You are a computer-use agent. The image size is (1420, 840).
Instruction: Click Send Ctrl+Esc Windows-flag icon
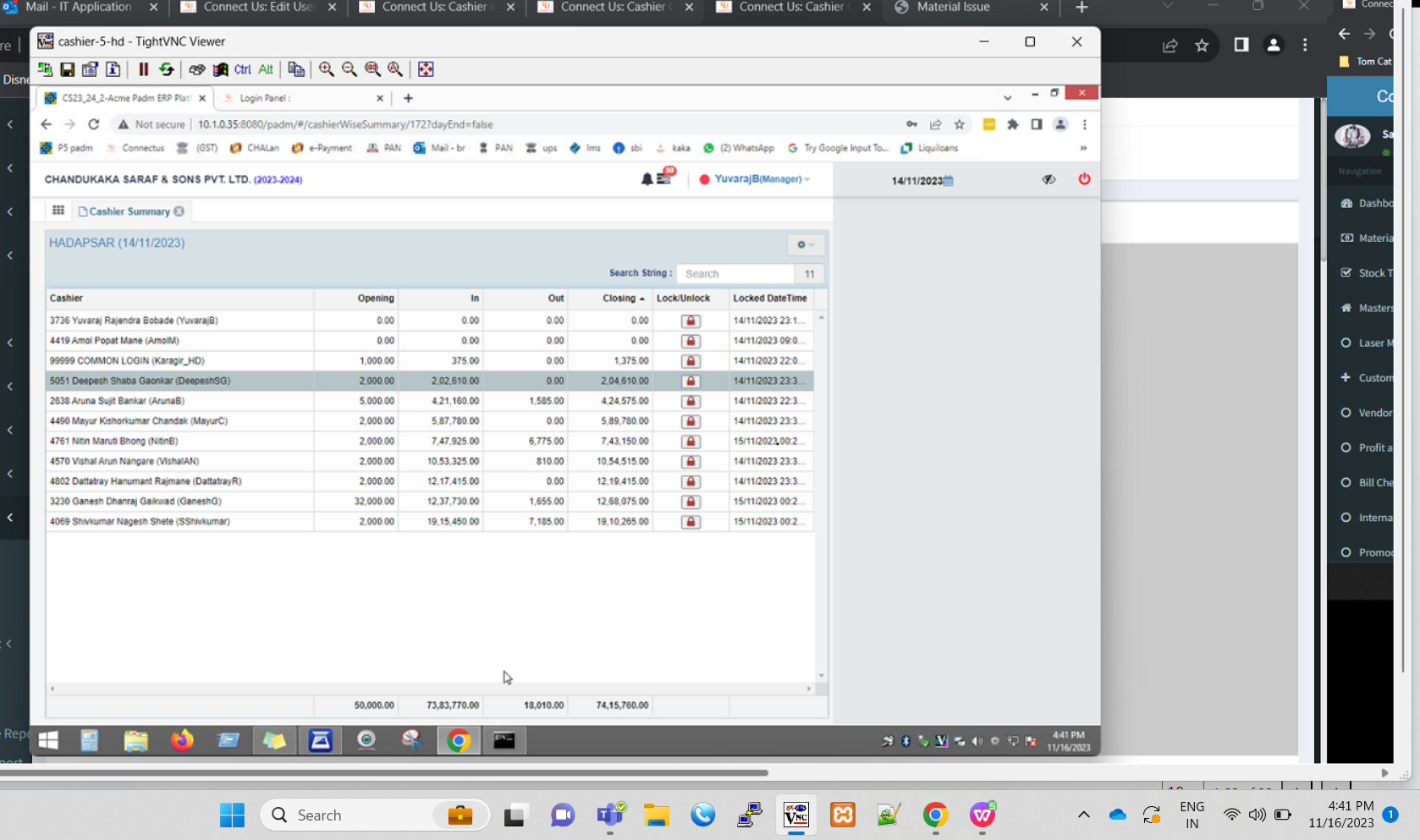(220, 69)
